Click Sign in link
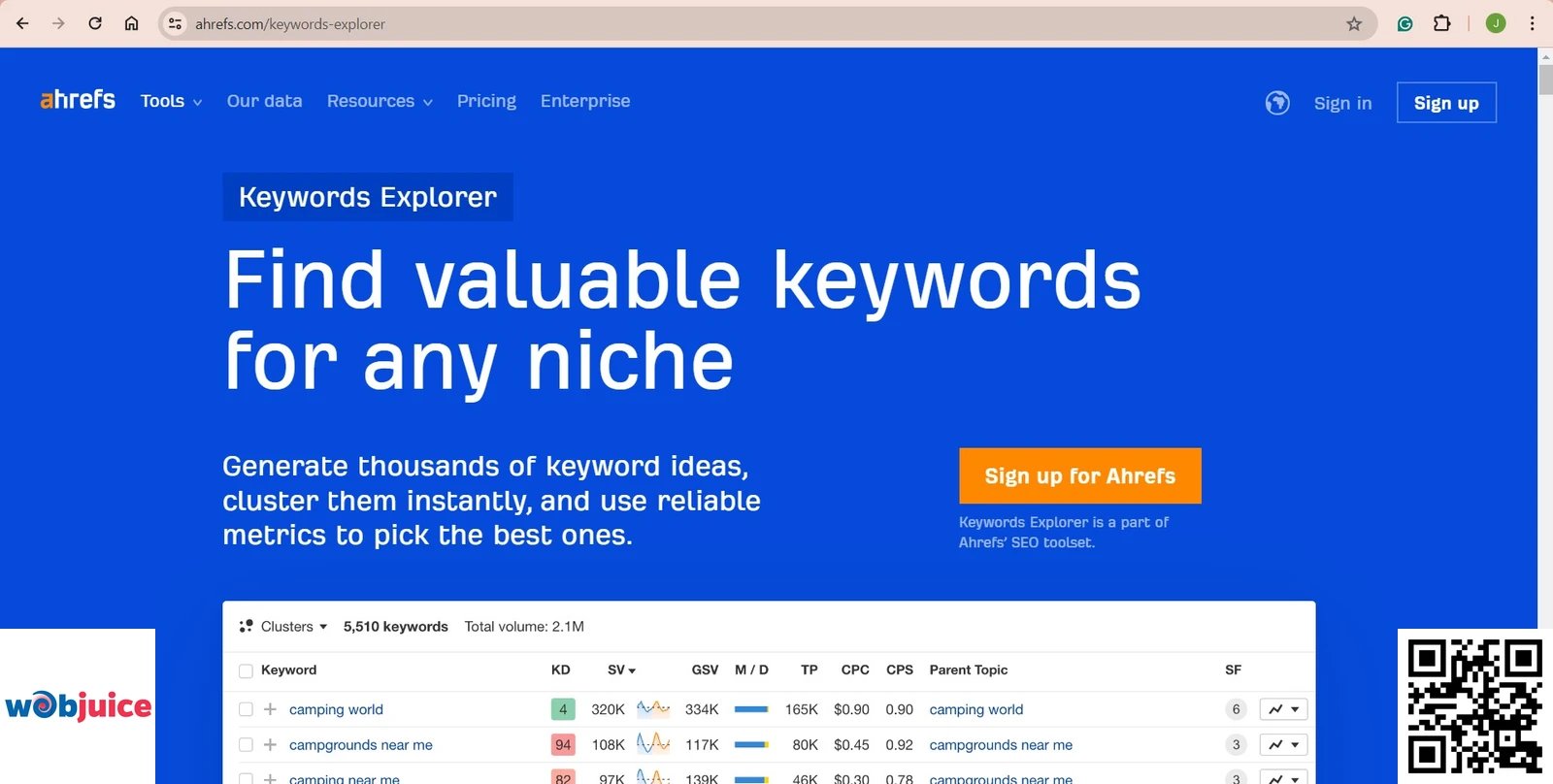Screen dimensions: 1553x784 (x=1342, y=103)
